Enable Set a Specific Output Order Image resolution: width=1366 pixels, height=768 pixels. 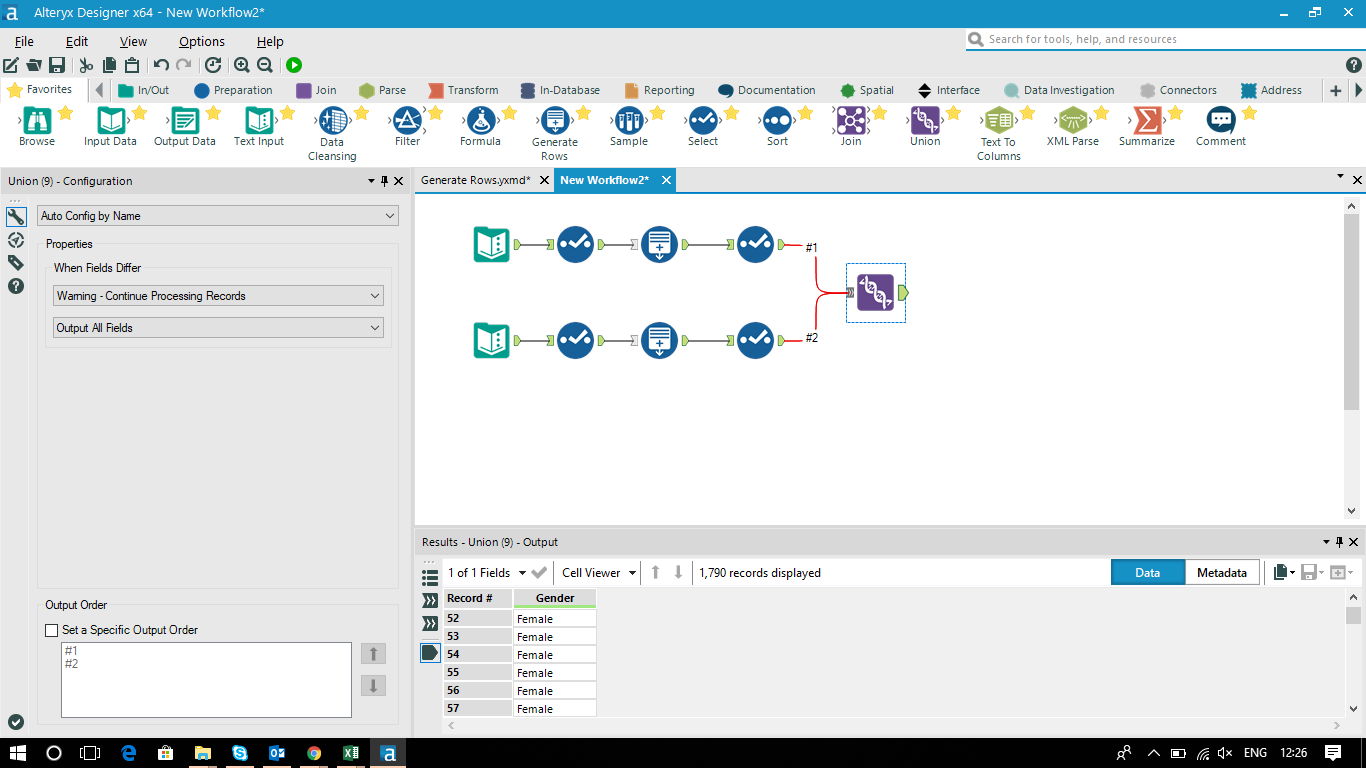(51, 630)
